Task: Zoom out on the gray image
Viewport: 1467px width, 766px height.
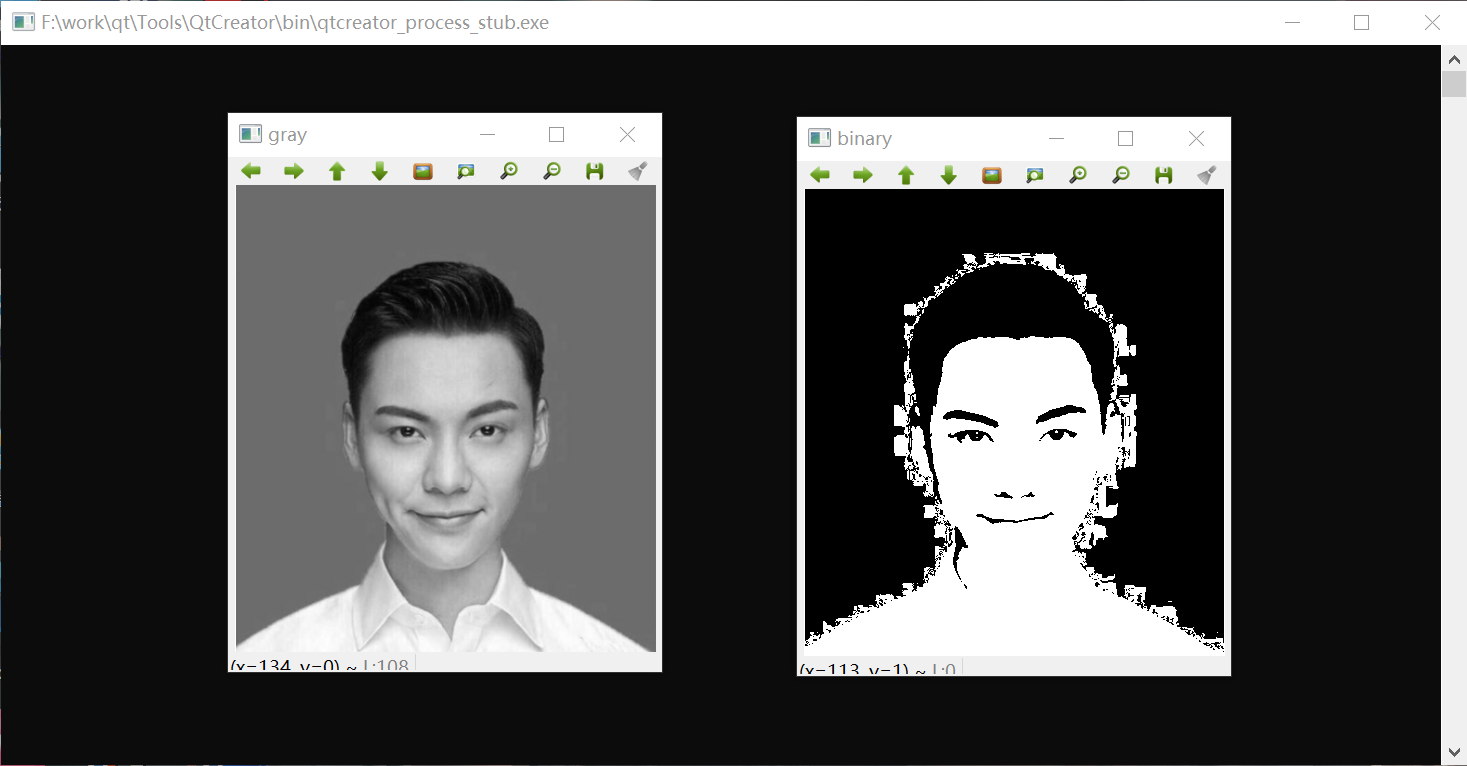Action: tap(552, 171)
